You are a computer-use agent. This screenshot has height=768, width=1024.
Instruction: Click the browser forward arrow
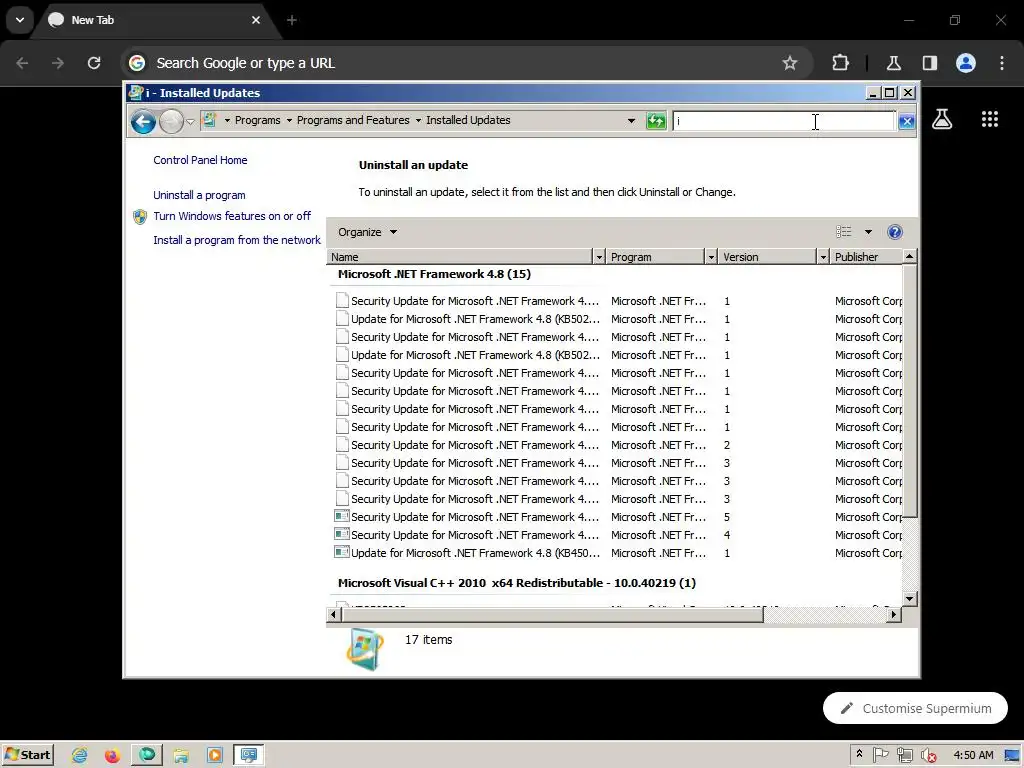(x=58, y=63)
